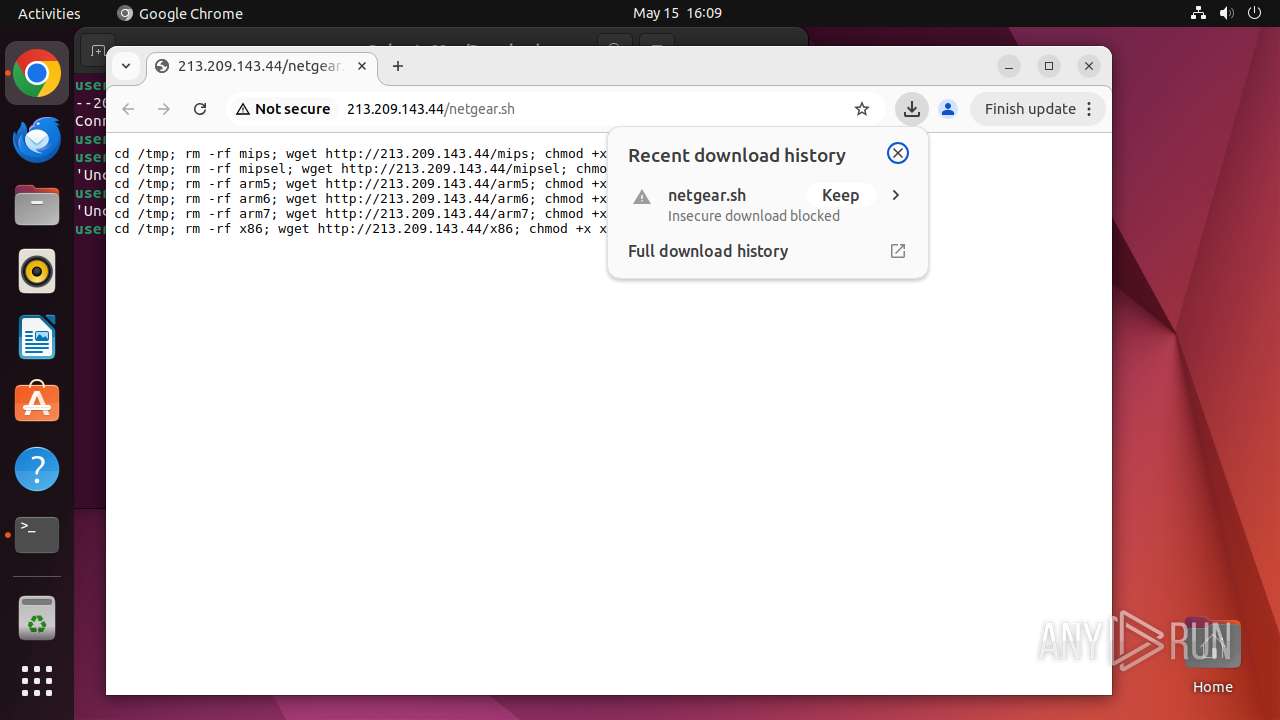
Task: Click the netgear.sh file name
Action: 707,195
